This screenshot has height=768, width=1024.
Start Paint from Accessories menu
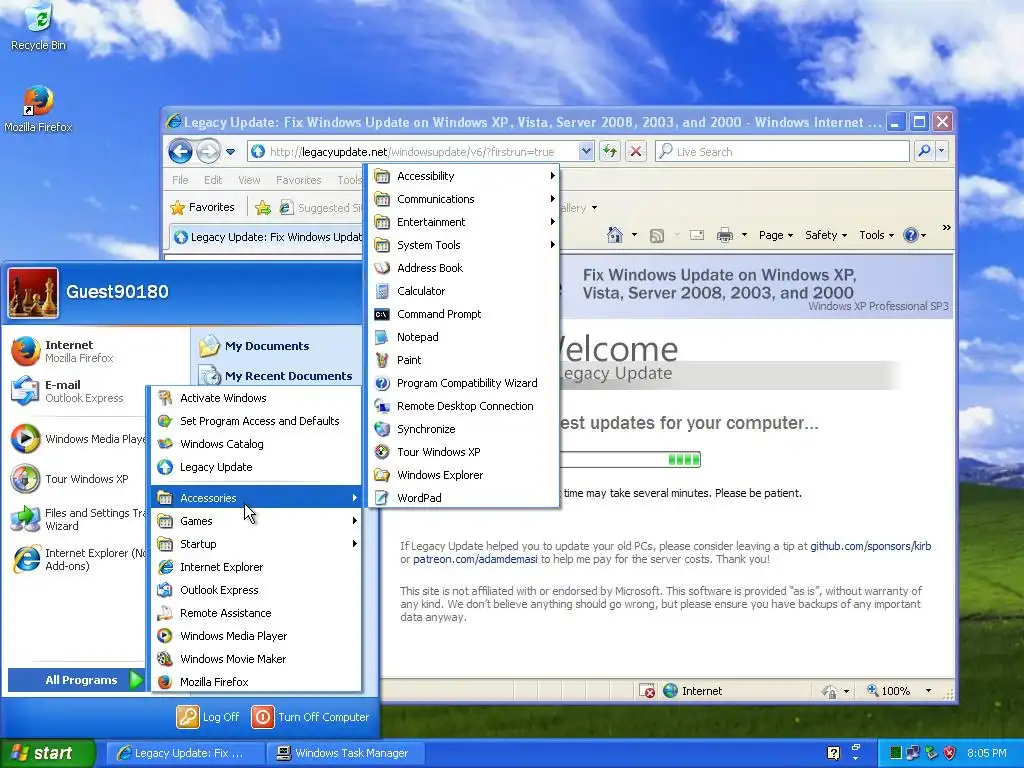464,360
